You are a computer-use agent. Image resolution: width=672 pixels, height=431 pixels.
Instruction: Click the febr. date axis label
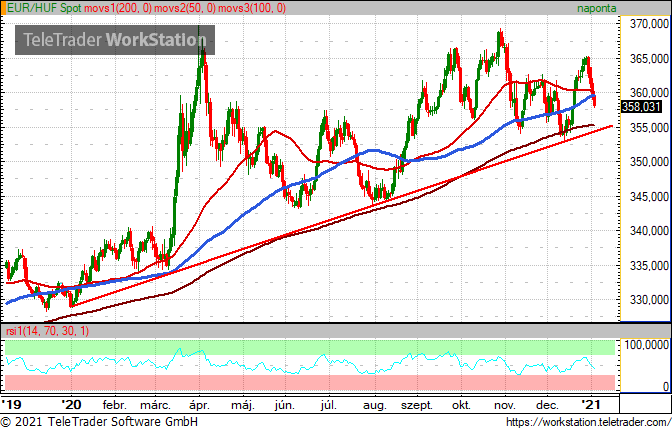click(114, 405)
